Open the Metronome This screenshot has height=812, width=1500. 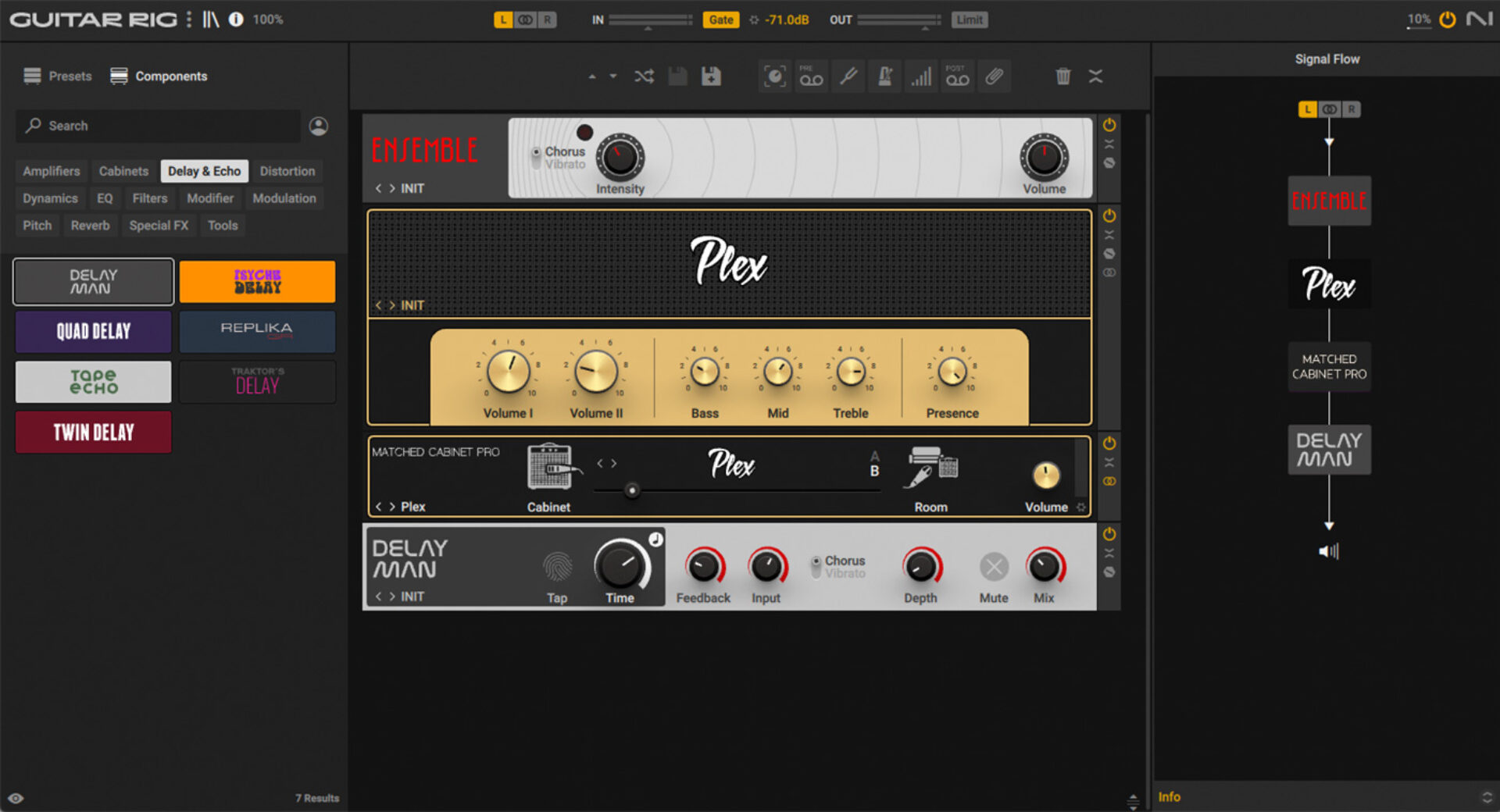(884, 76)
